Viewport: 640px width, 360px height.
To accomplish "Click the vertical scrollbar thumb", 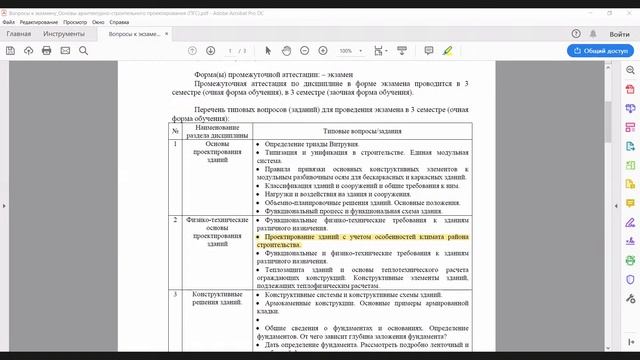I will coord(608,122).
